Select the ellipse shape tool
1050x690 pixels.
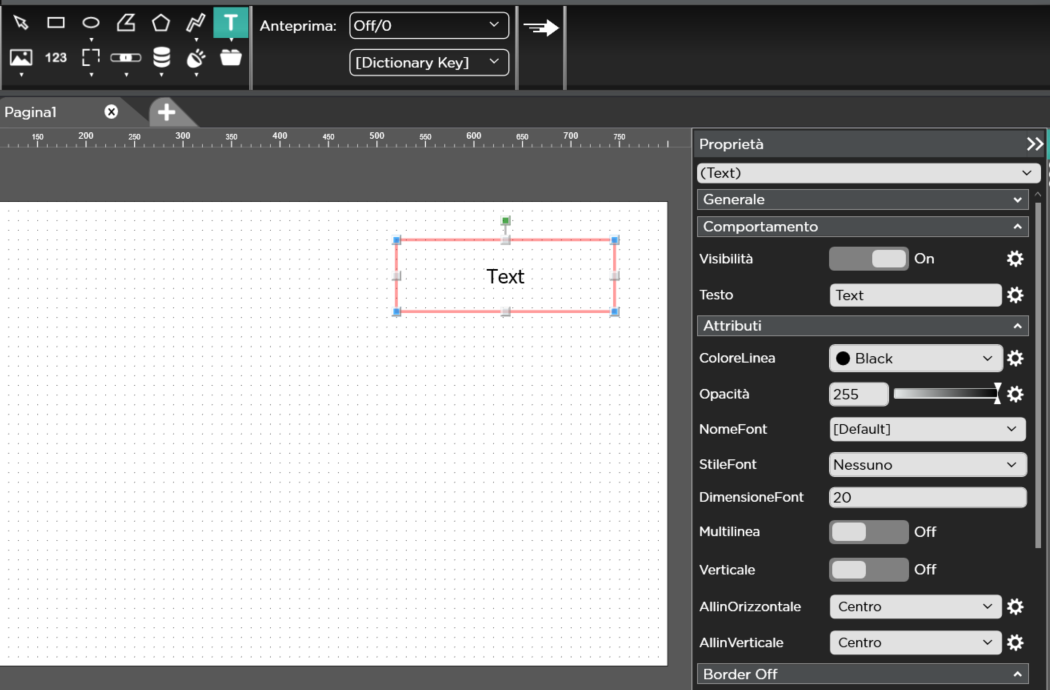pos(91,23)
